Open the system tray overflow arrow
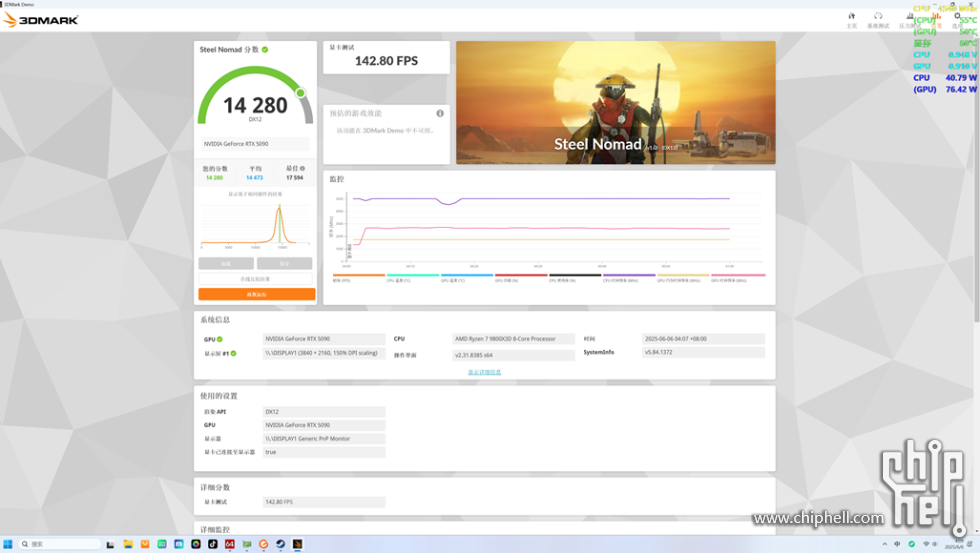 (x=884, y=544)
